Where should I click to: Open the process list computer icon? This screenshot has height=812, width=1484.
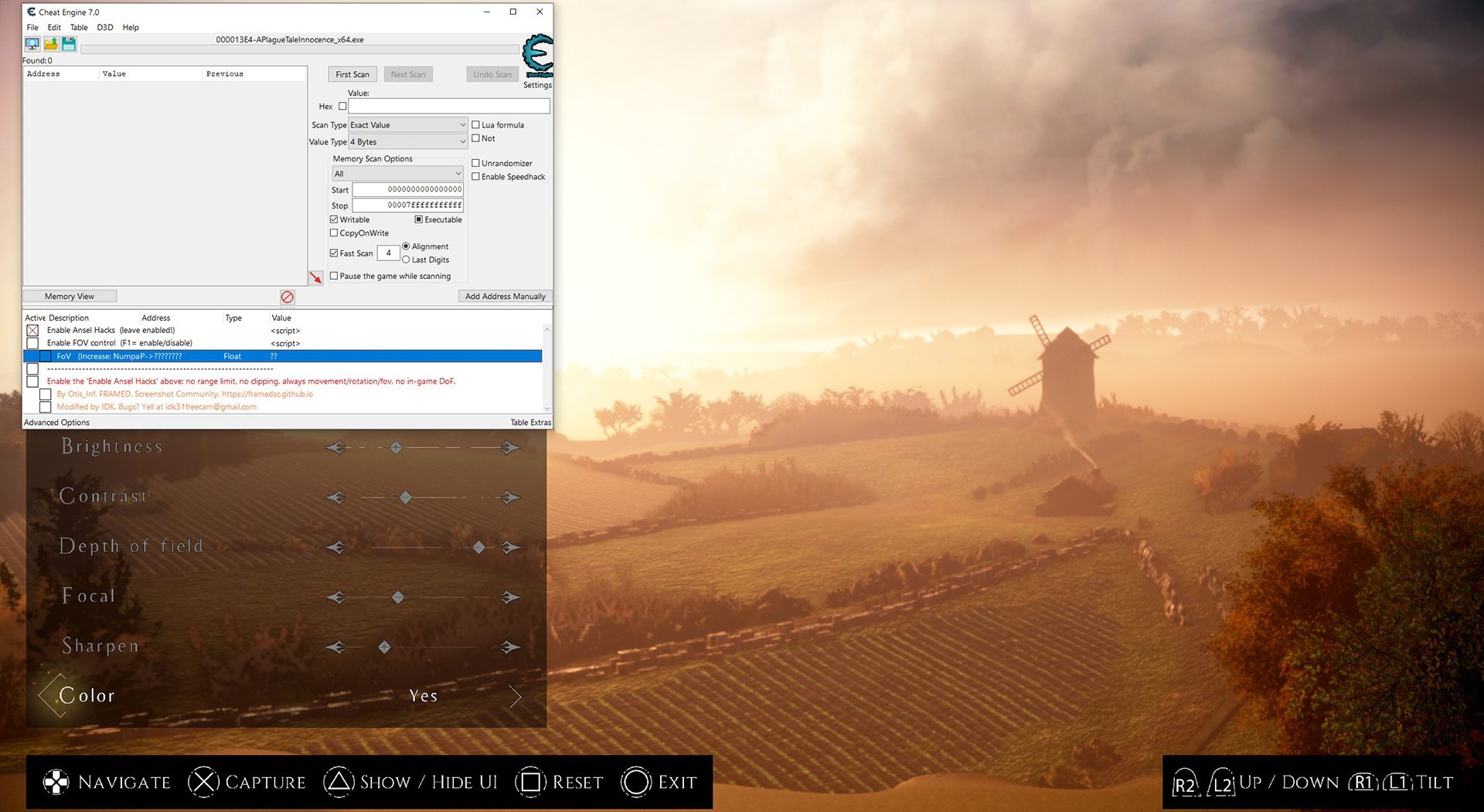coord(32,44)
